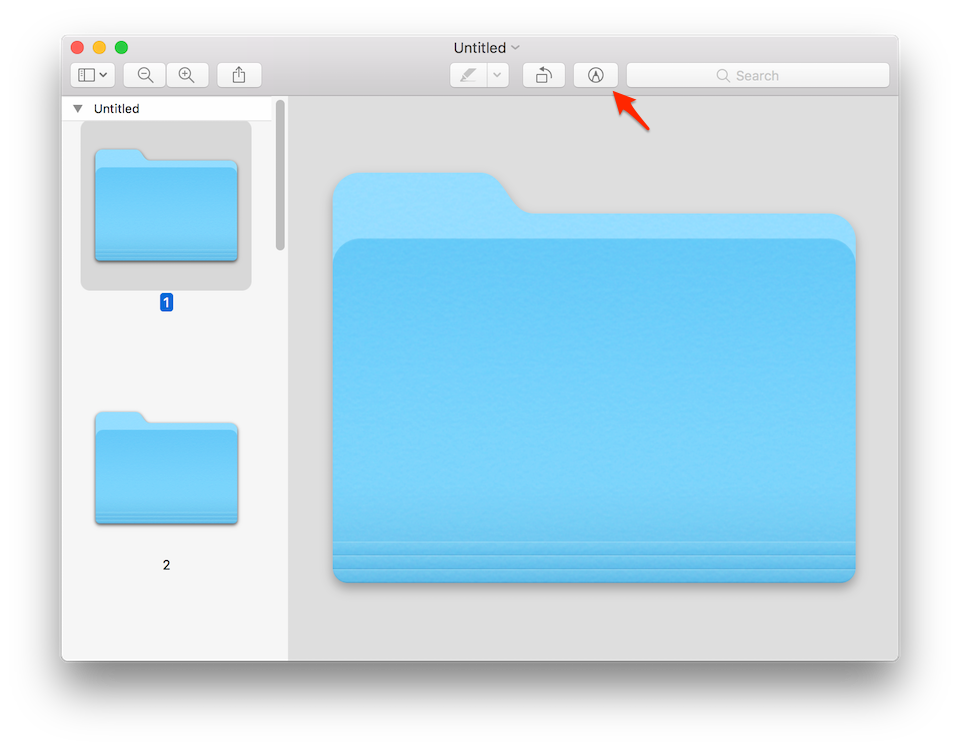This screenshot has height=749, width=960.
Task: Rotate the image counterclockwise
Action: pyautogui.click(x=543, y=75)
